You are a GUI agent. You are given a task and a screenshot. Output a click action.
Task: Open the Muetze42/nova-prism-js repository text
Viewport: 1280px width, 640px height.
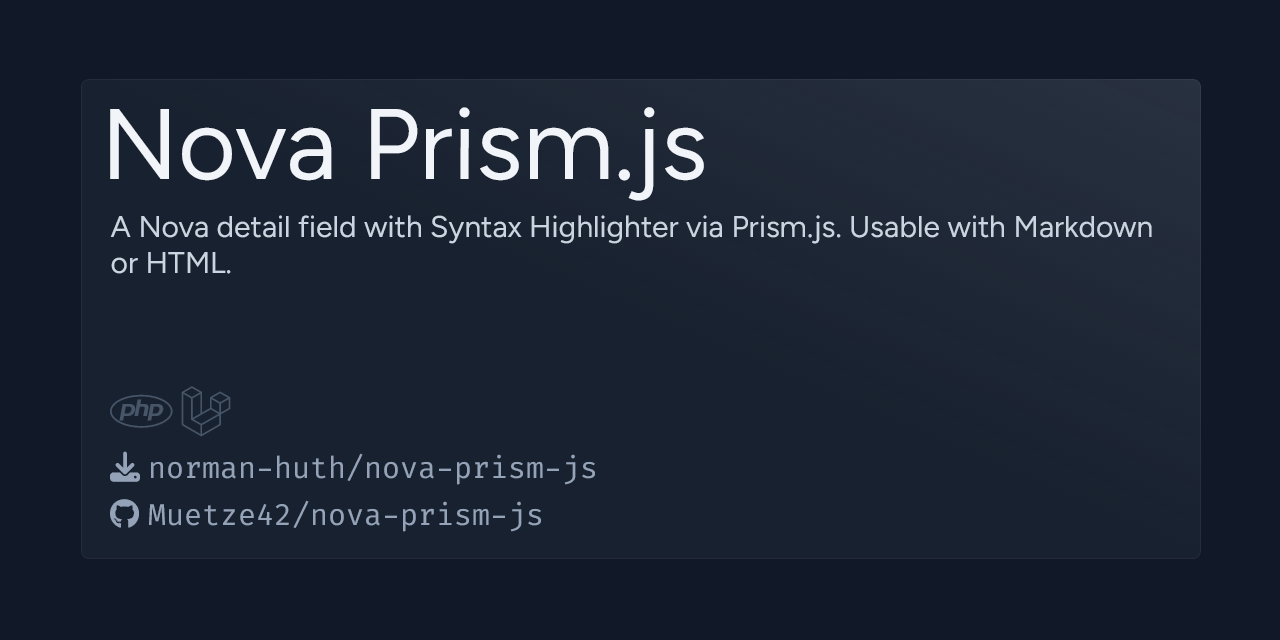(x=345, y=515)
